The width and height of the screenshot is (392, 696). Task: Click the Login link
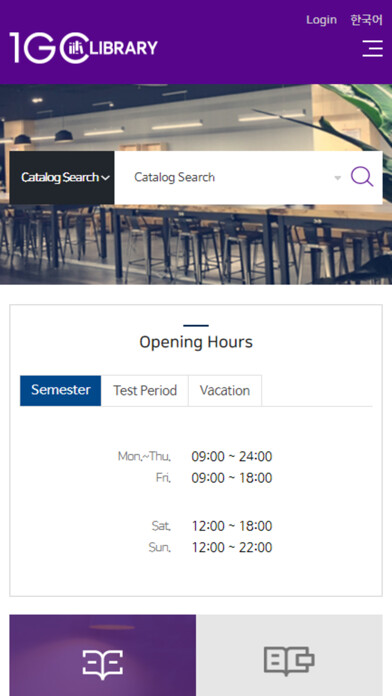pyautogui.click(x=321, y=20)
